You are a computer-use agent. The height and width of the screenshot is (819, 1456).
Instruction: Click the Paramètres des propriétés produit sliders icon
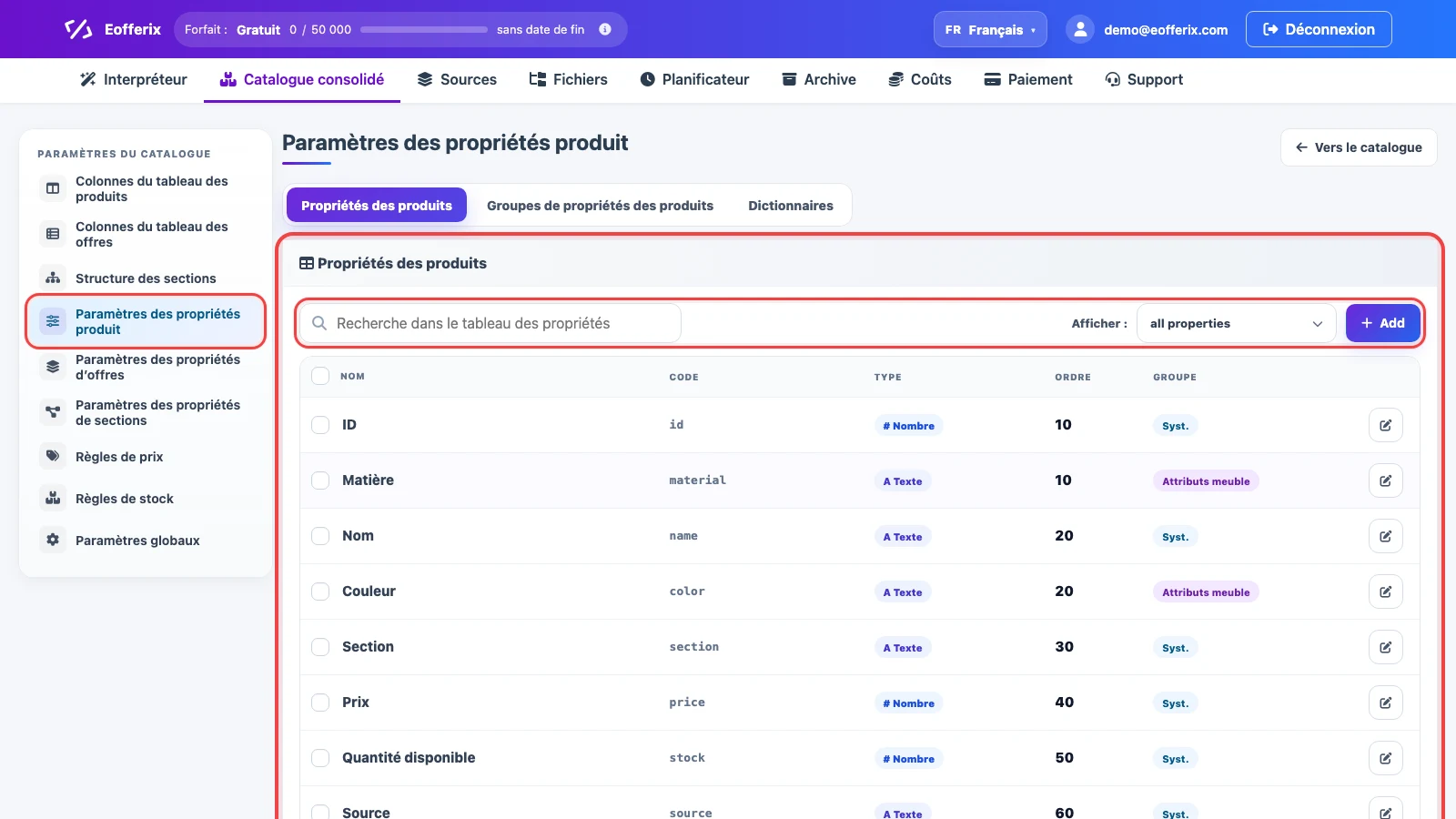point(53,321)
